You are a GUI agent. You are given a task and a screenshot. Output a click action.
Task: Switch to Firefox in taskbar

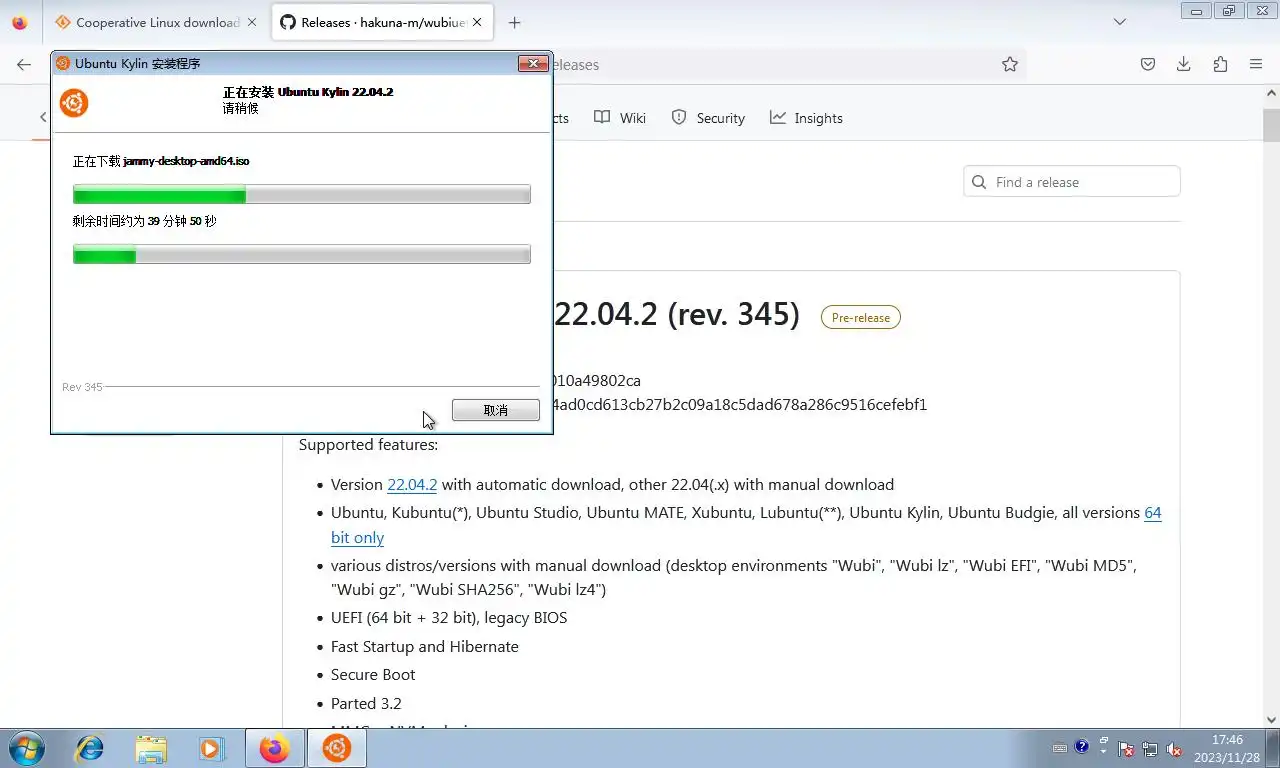274,748
